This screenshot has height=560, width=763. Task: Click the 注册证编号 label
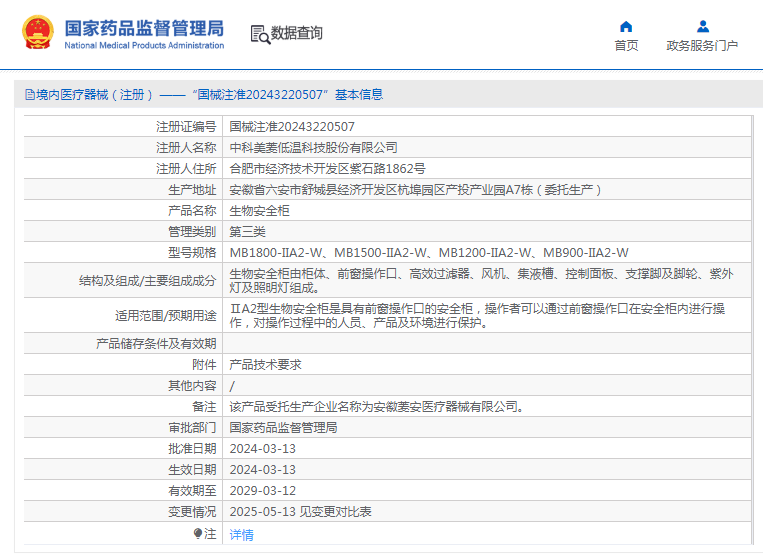[186, 126]
